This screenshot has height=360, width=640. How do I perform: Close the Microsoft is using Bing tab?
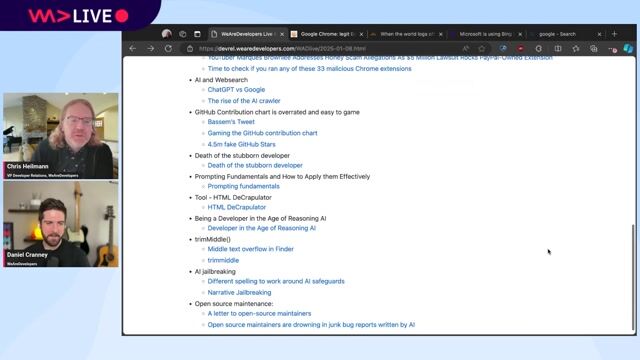coord(520,34)
